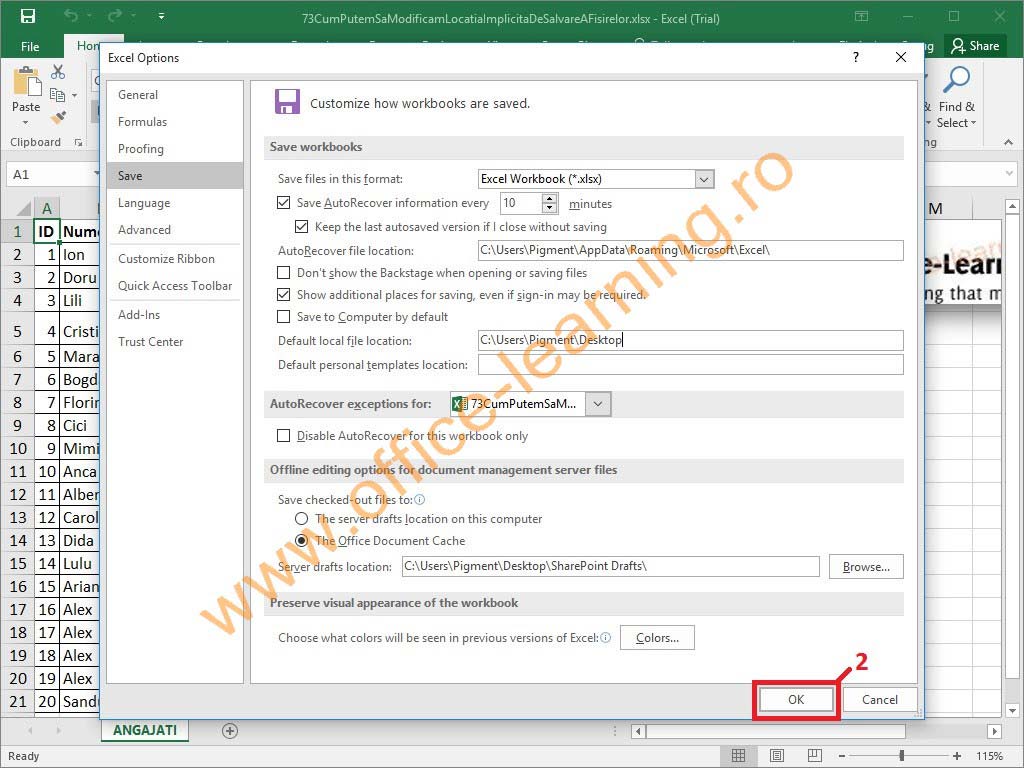Screen dimensions: 1024x768
Task: Click the Undo arrow in the title bar
Action: pyautogui.click(x=71, y=16)
